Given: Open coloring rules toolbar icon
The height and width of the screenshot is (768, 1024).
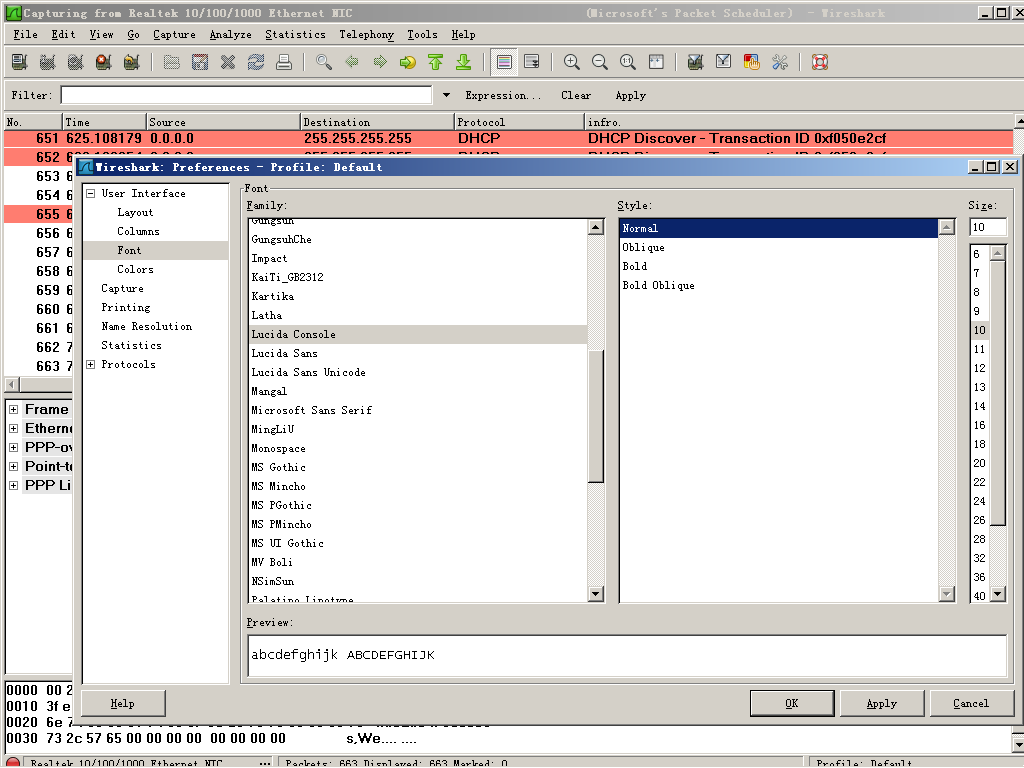Looking at the screenshot, I should (x=752, y=62).
